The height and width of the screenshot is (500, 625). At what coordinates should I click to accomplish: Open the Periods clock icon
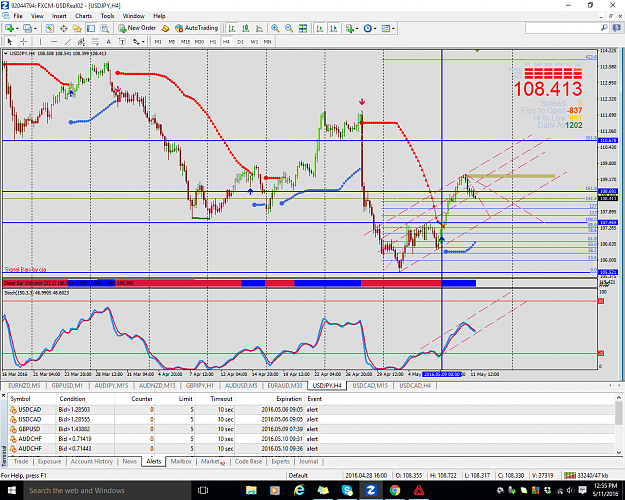click(368, 28)
